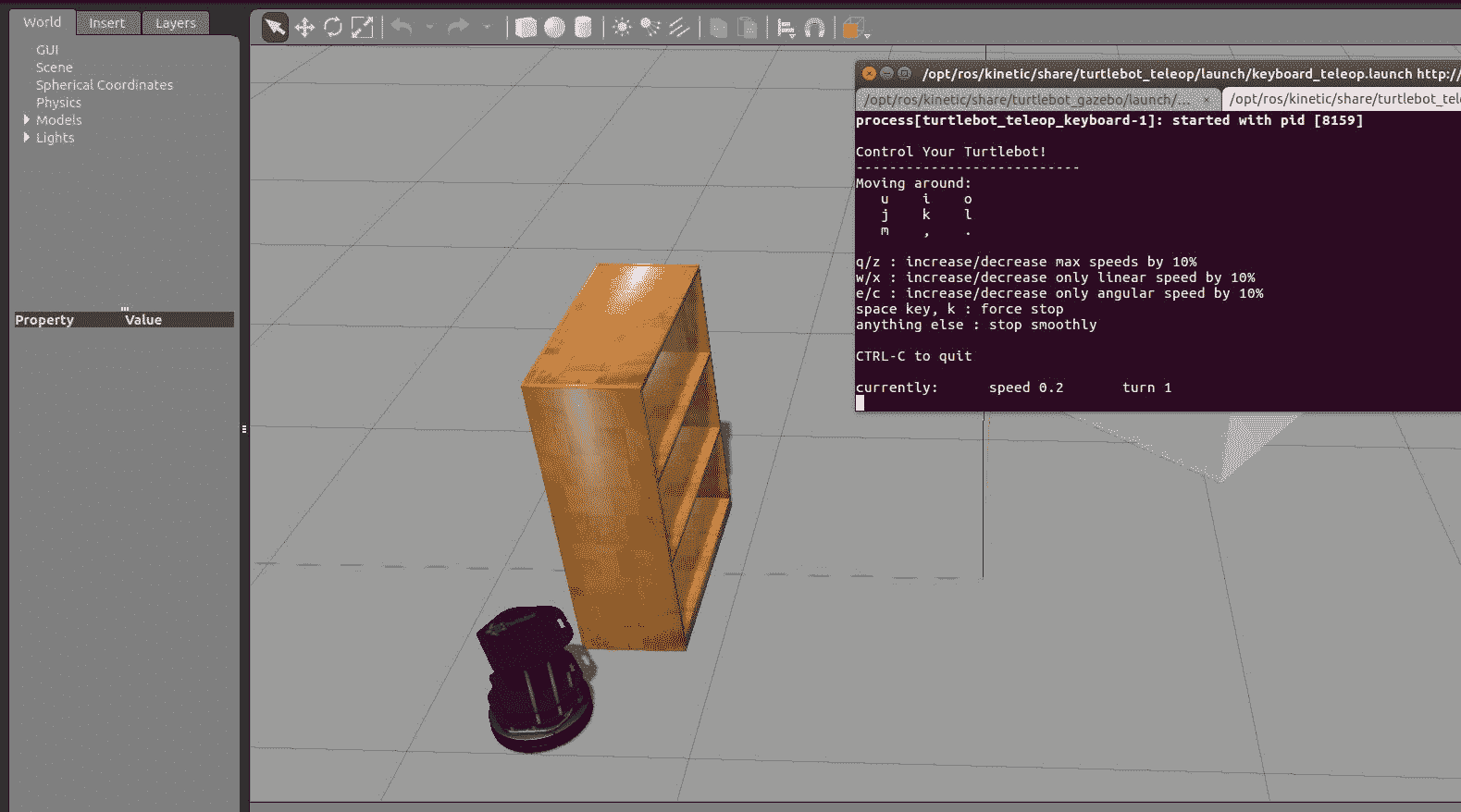The width and height of the screenshot is (1461, 812).
Task: Open the align tool
Action: click(x=786, y=29)
